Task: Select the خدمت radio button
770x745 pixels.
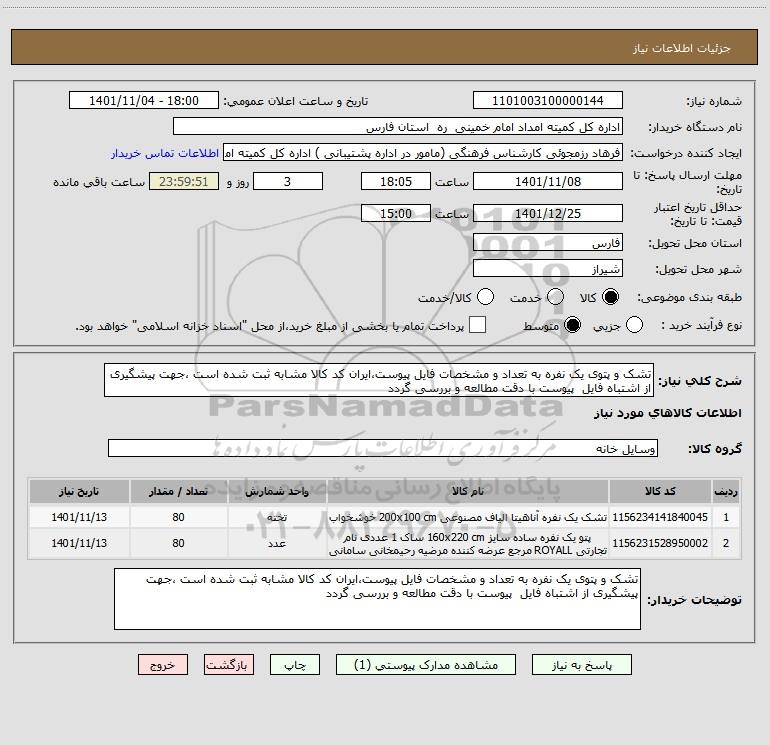Action: pyautogui.click(x=555, y=297)
